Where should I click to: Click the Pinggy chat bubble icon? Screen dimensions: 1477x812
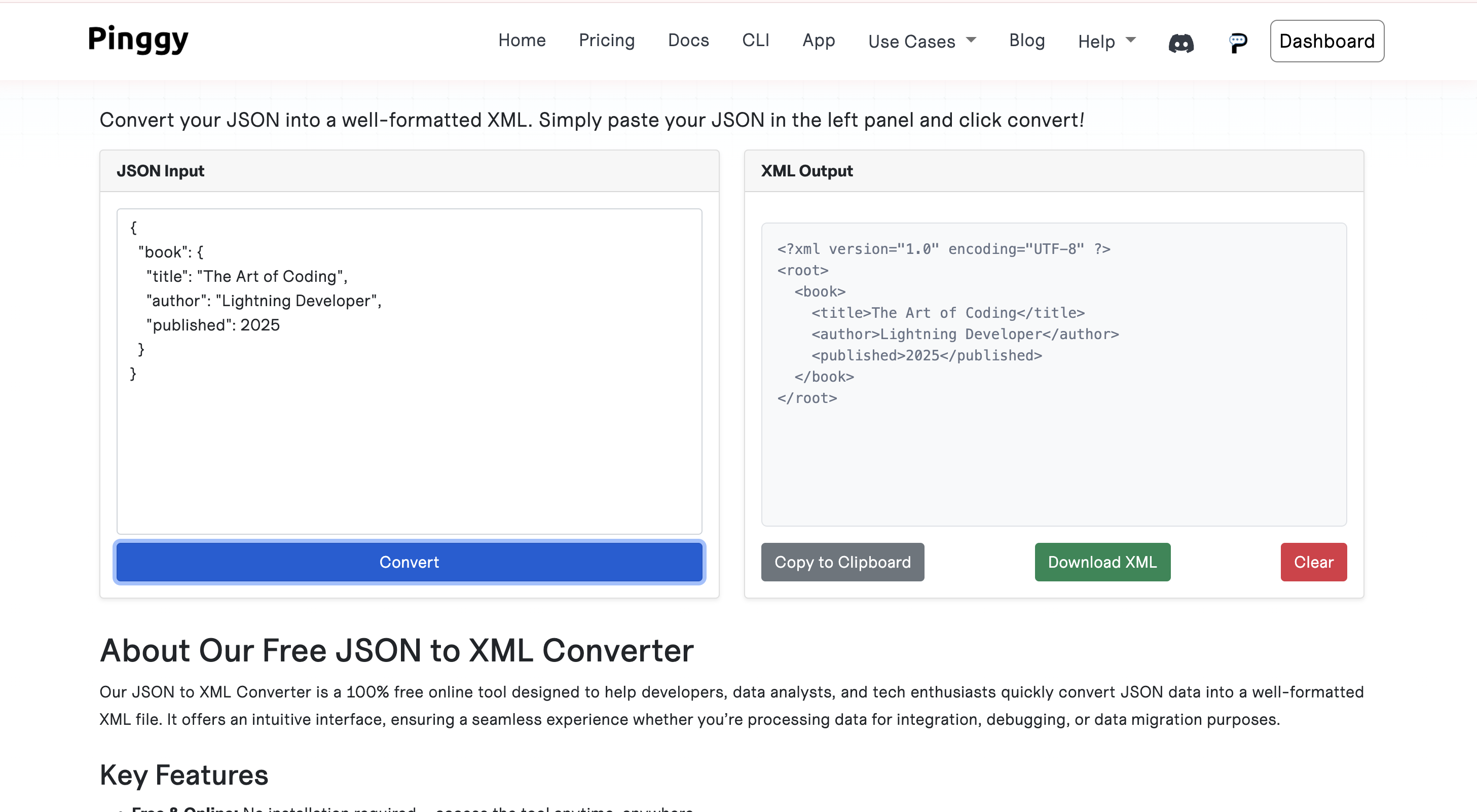(1237, 43)
